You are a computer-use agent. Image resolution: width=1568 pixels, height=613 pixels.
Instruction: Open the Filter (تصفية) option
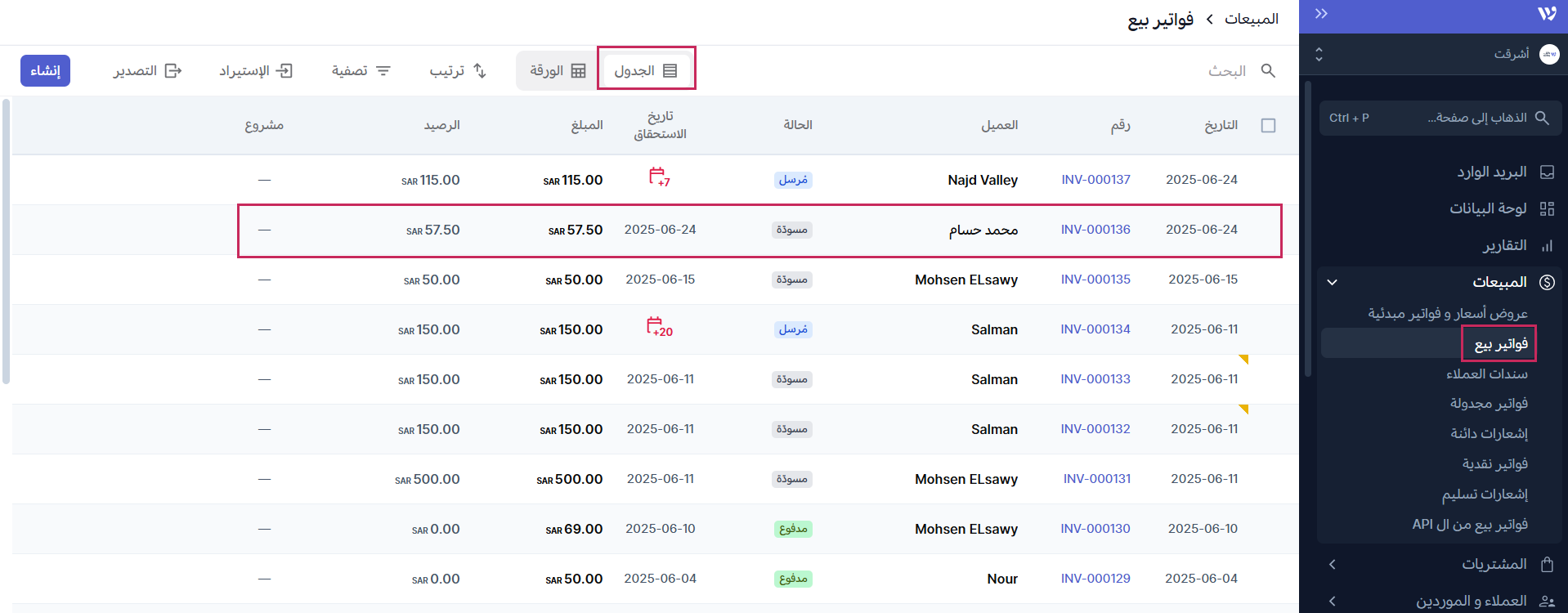(x=361, y=71)
